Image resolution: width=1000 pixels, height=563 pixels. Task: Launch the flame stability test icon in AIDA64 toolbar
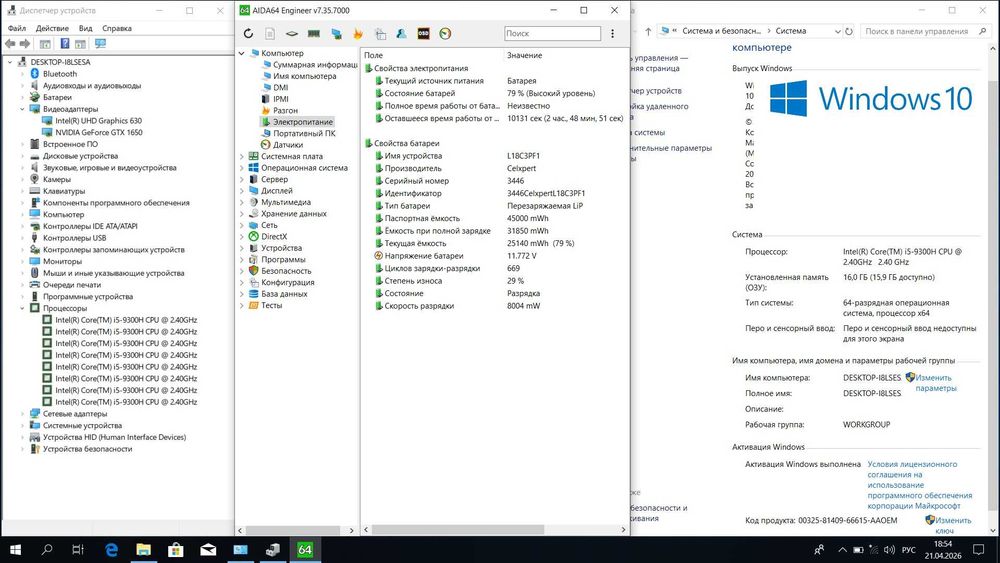click(x=358, y=34)
